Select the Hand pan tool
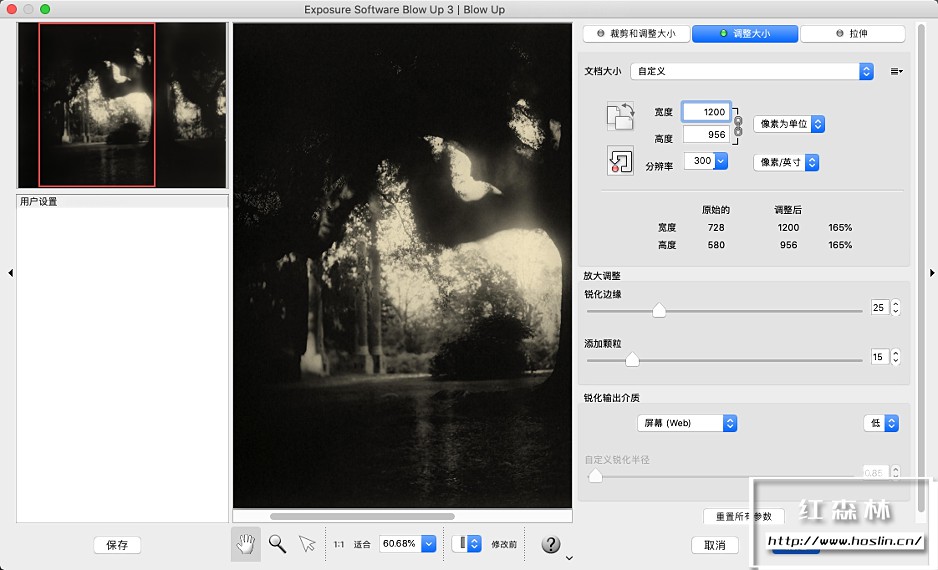This screenshot has width=938, height=570. click(x=245, y=544)
